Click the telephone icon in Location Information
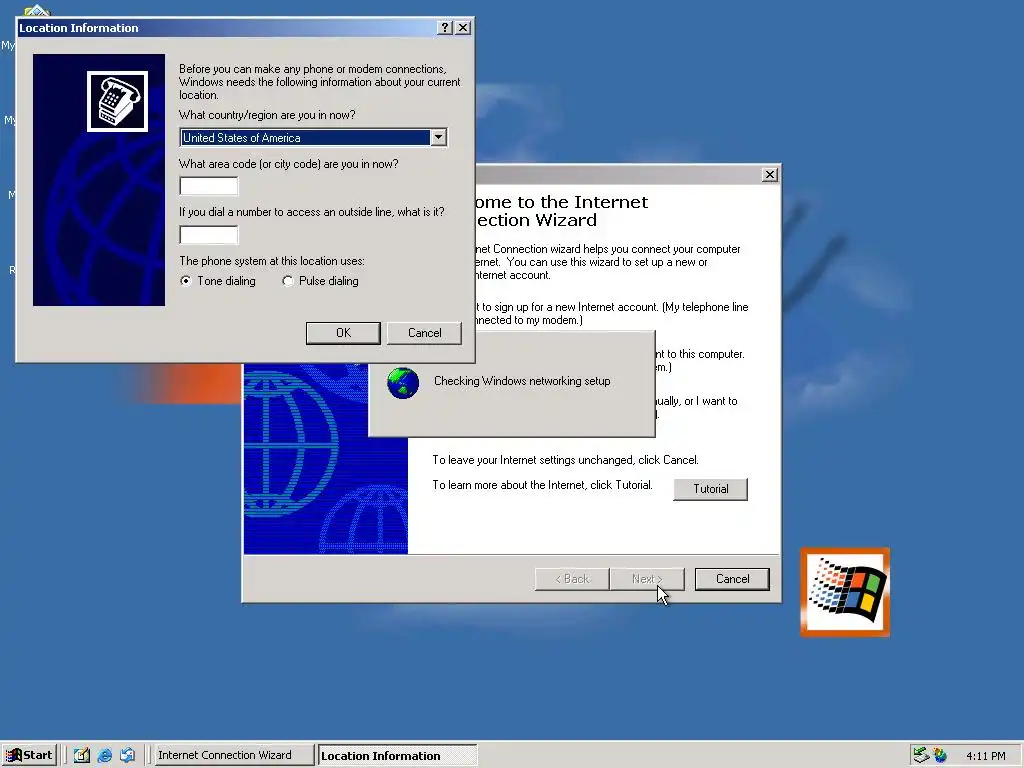Screen dimensions: 1024x768 (x=118, y=101)
